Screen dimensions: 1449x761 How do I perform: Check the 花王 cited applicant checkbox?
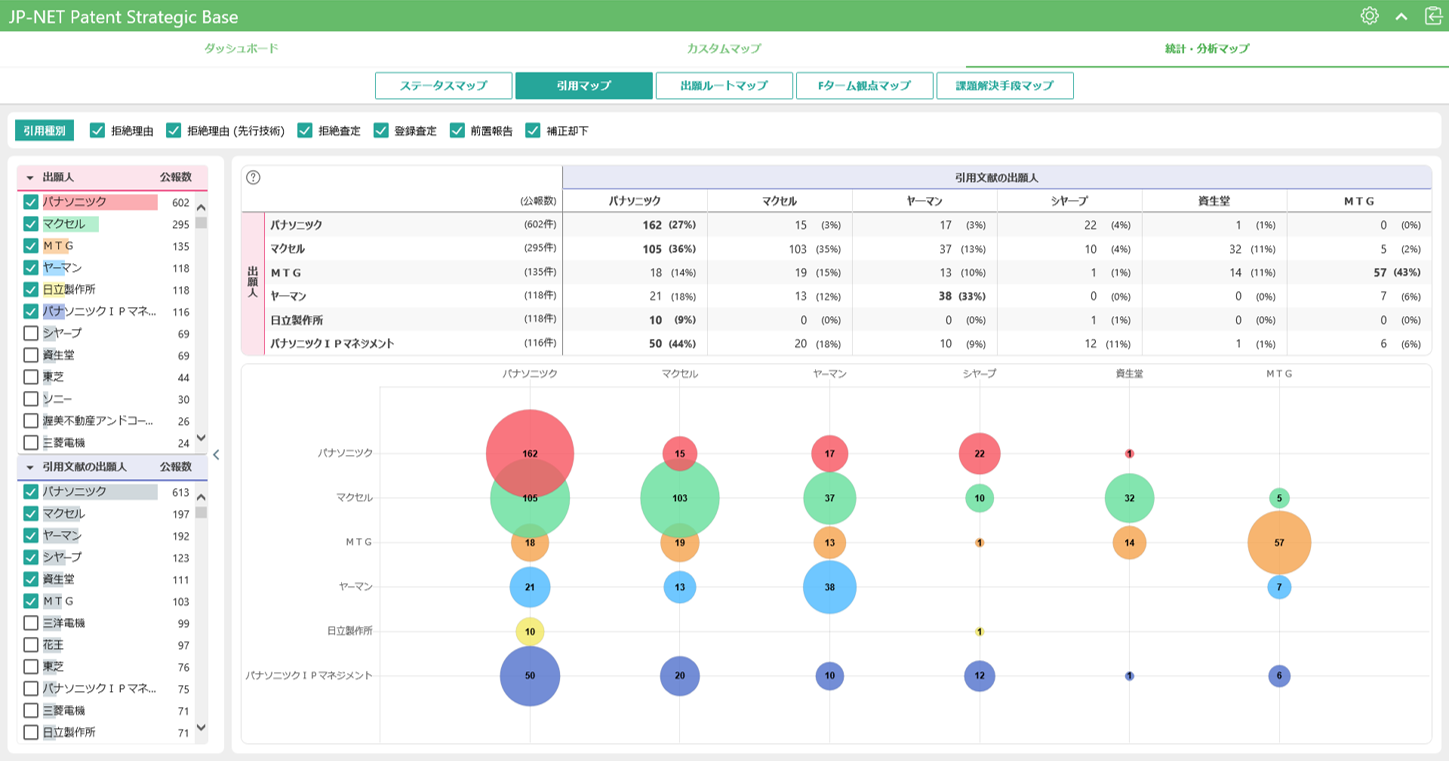pos(31,645)
